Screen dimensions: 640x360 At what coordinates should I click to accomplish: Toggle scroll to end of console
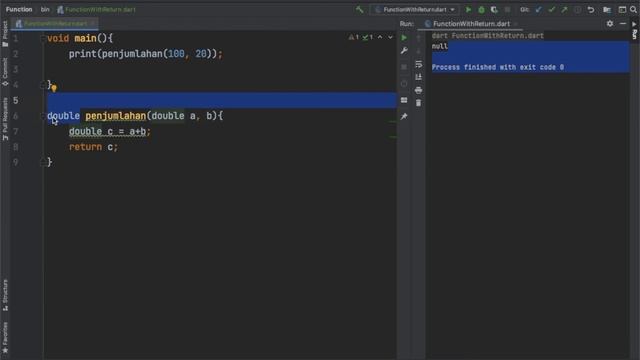point(418,77)
